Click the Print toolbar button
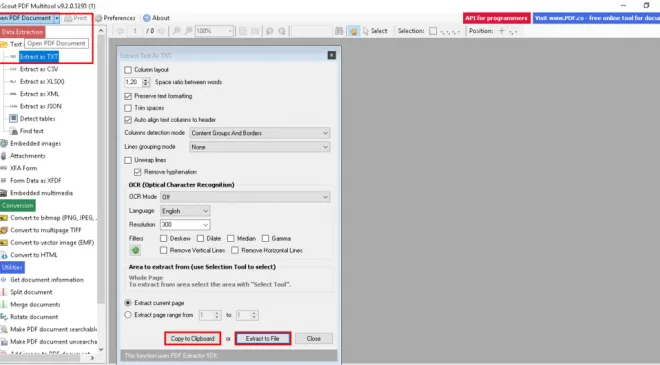This screenshot has width=660, height=365. pyautogui.click(x=76, y=18)
